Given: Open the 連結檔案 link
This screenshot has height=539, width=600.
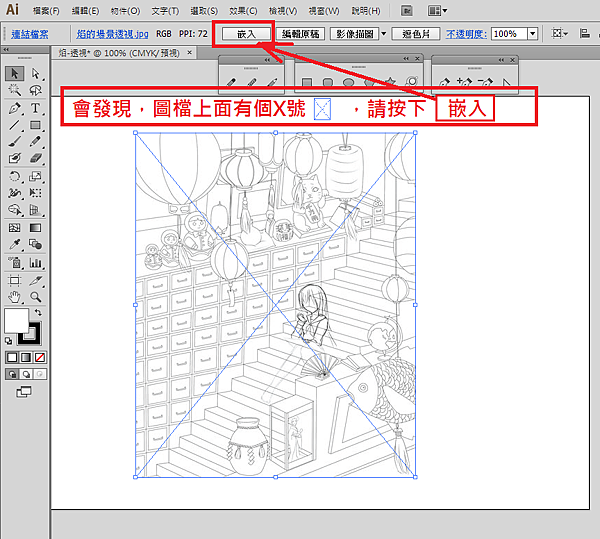Looking at the screenshot, I should 30,34.
